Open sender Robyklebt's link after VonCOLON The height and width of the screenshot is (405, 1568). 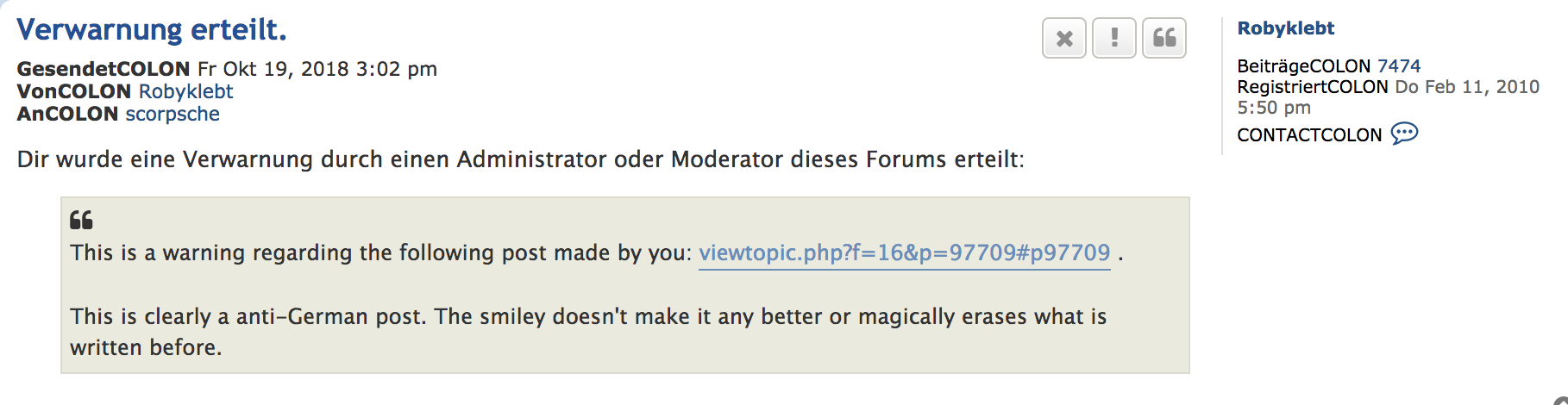click(x=185, y=91)
